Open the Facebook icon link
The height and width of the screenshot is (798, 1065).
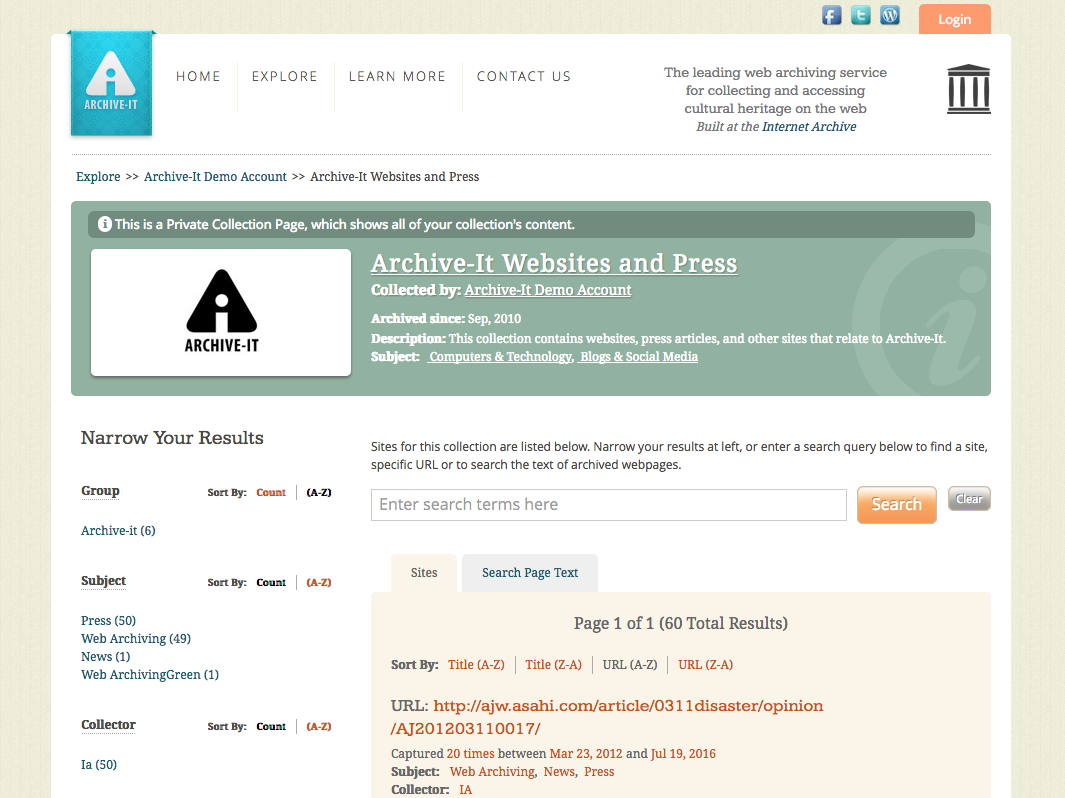pyautogui.click(x=831, y=15)
